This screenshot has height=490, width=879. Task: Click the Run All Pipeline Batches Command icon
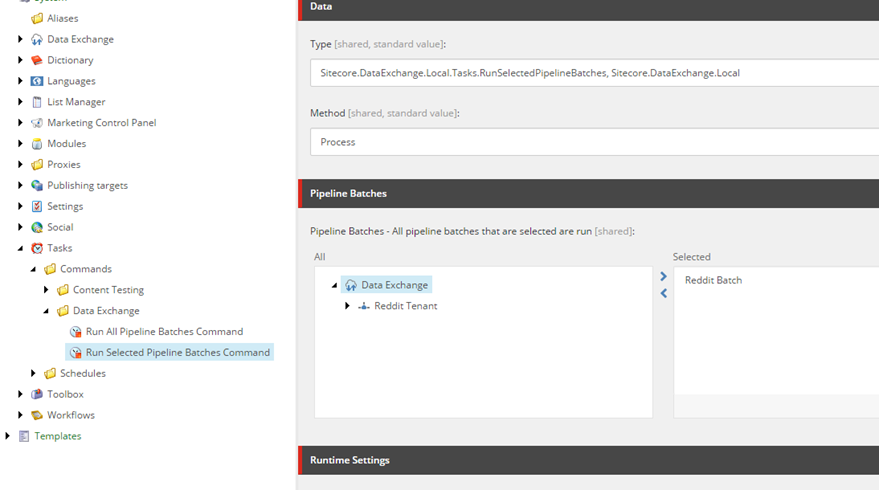75,332
